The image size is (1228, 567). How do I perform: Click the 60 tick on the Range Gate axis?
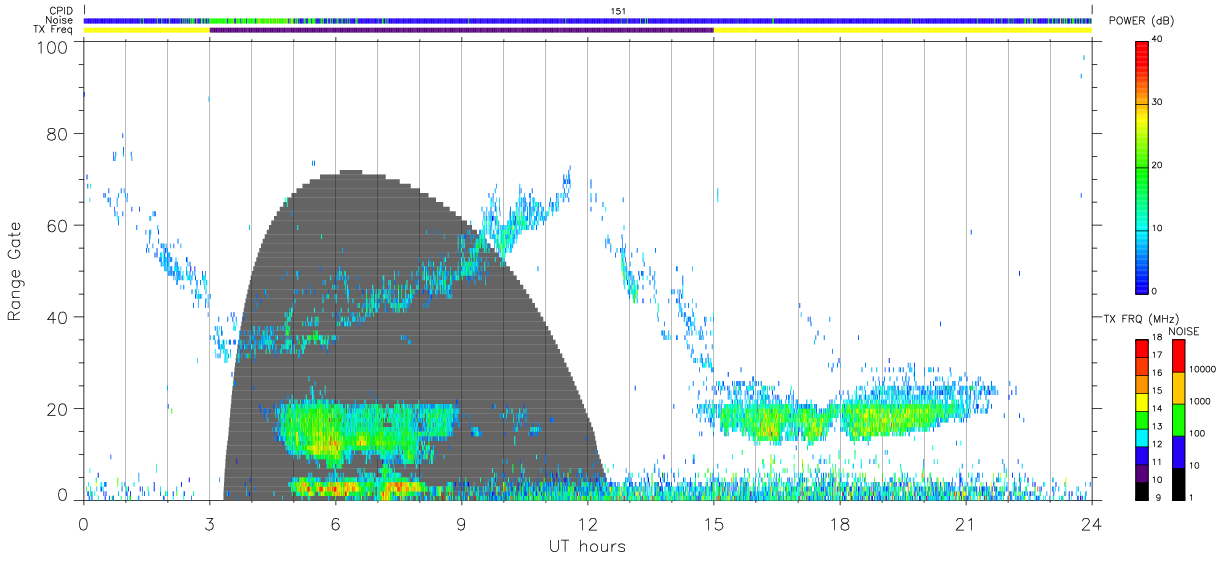[x=58, y=225]
